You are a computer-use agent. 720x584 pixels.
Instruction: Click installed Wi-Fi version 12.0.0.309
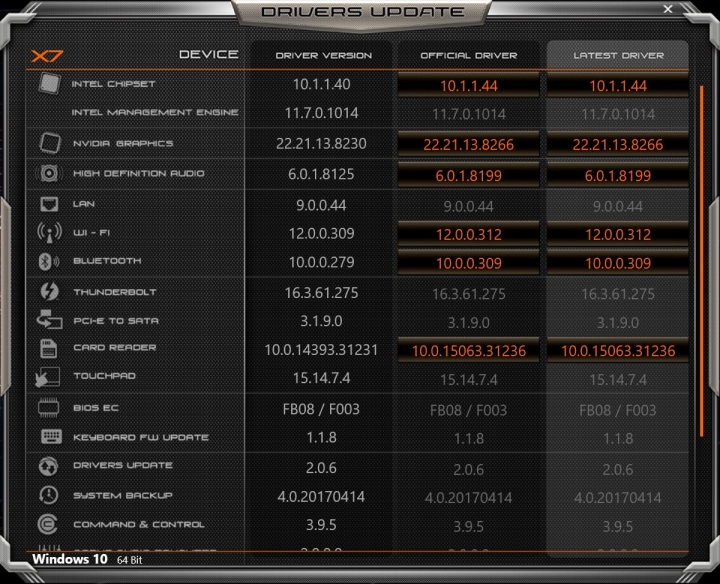click(321, 233)
